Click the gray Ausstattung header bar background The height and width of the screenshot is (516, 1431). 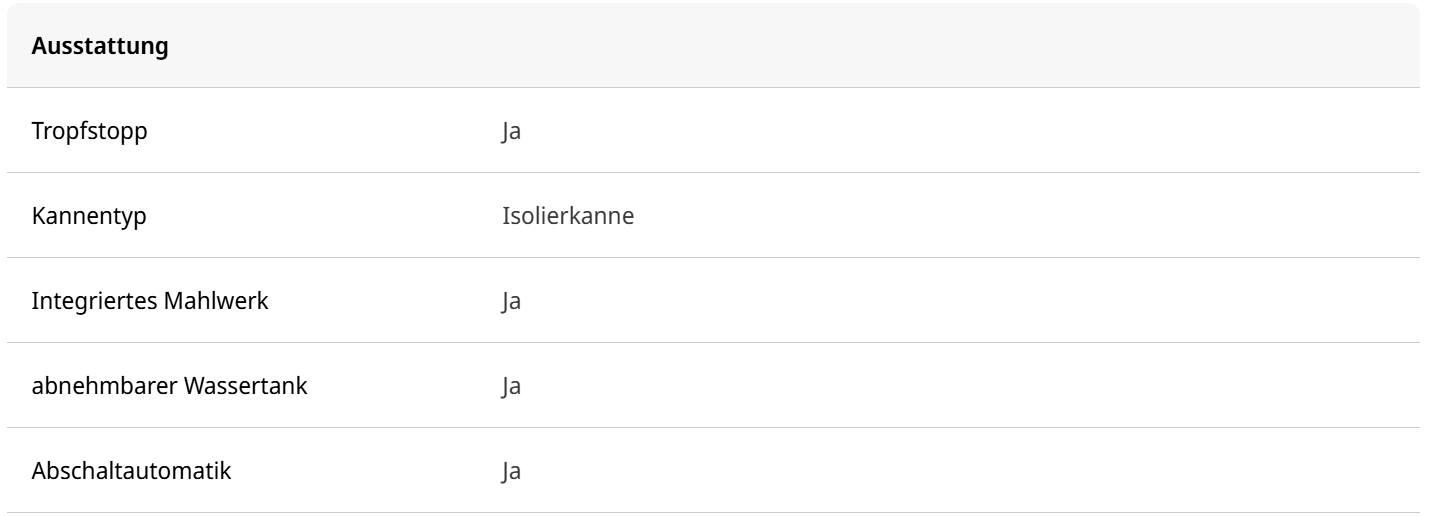click(x=800, y=48)
